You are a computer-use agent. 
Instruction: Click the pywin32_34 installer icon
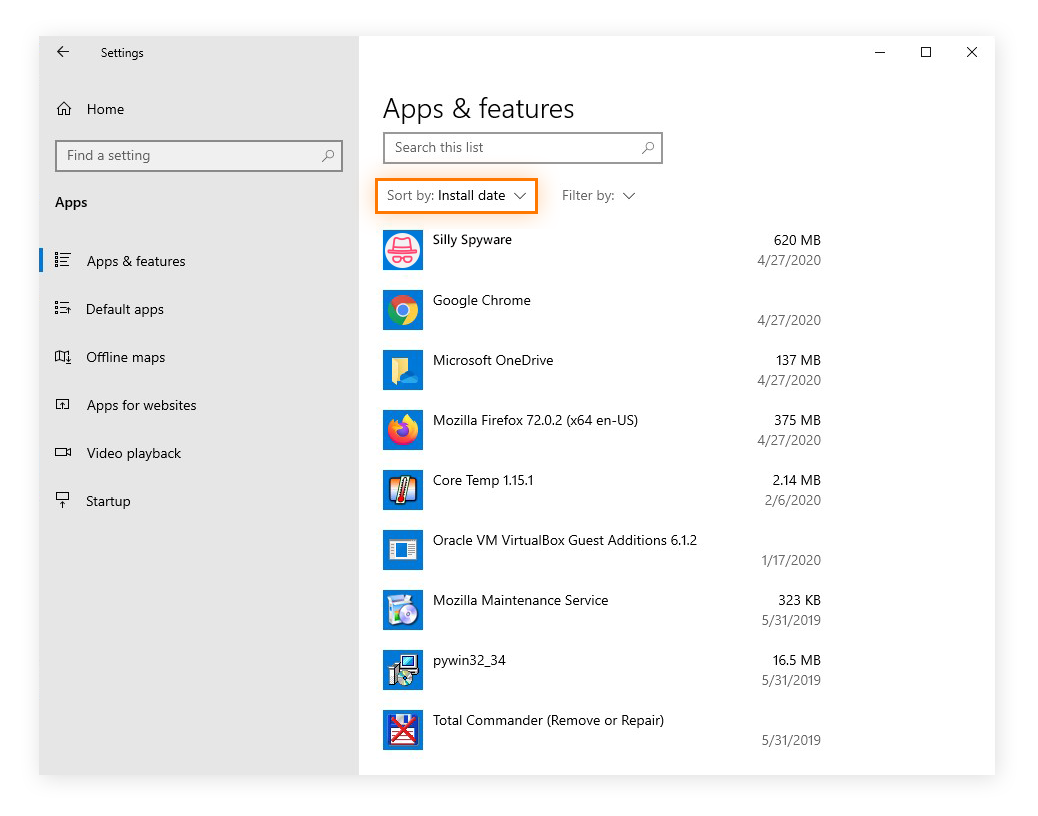point(402,670)
